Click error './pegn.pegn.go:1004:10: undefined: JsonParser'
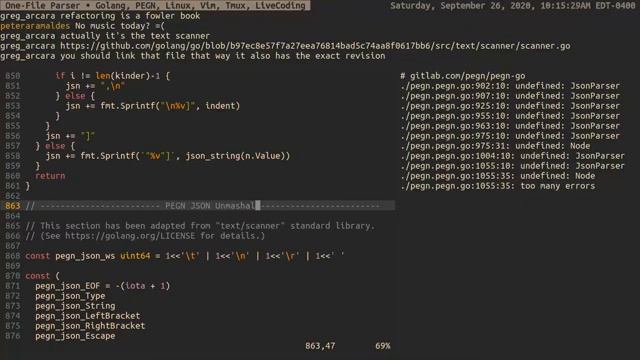Screen dimensions: 640x360 (513, 156)
